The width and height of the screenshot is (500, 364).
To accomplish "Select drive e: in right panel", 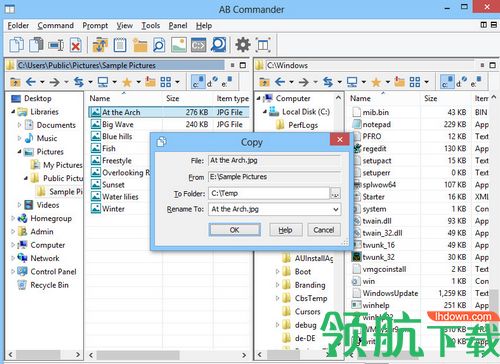I will click(476, 82).
